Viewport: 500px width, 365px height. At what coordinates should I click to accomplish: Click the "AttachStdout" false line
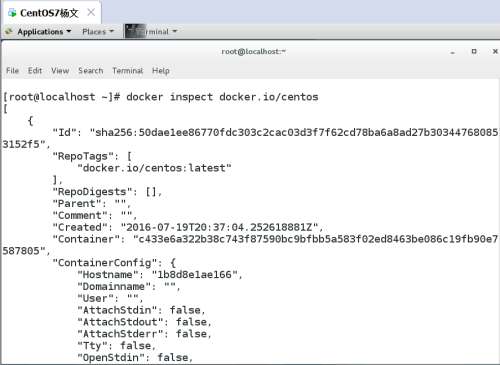coord(144,322)
